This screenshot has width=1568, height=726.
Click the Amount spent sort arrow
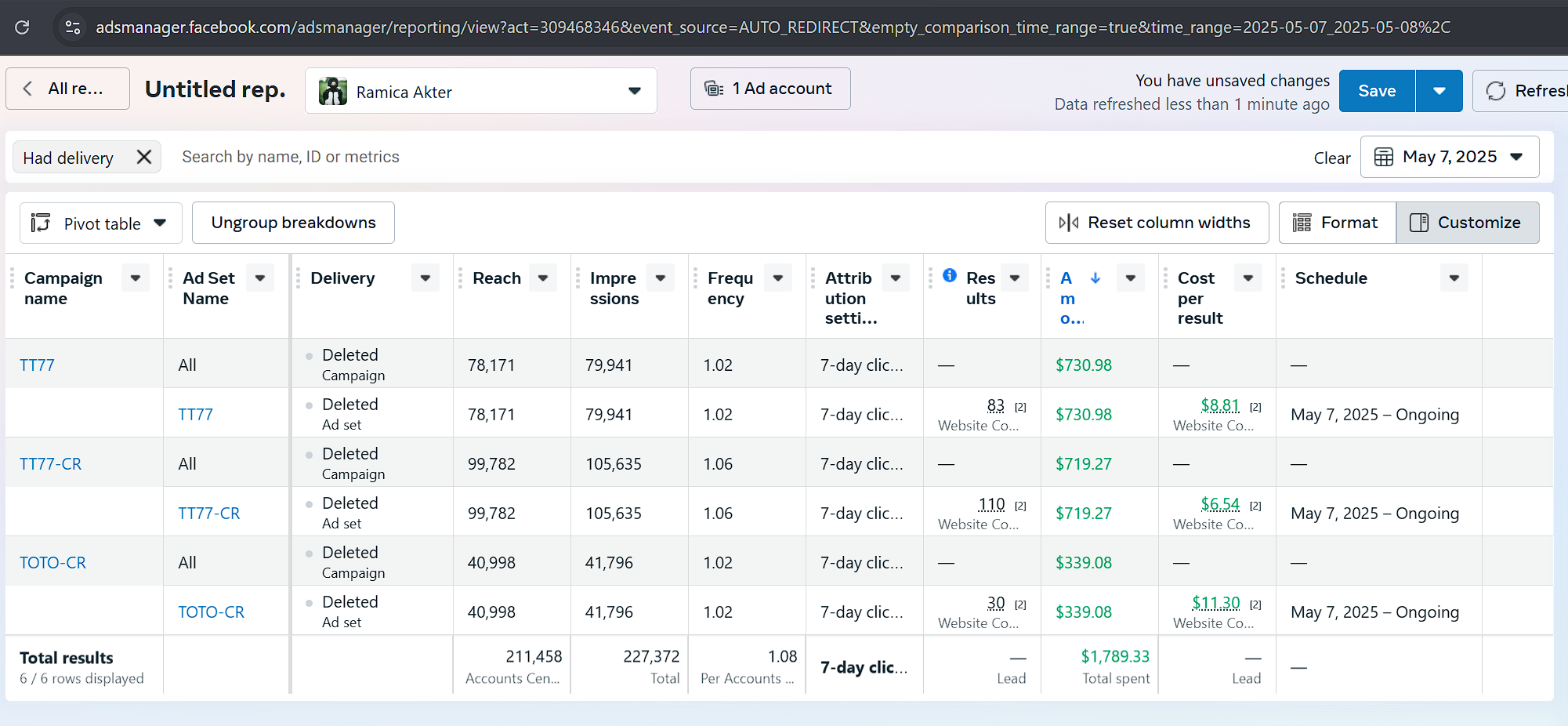pos(1095,278)
